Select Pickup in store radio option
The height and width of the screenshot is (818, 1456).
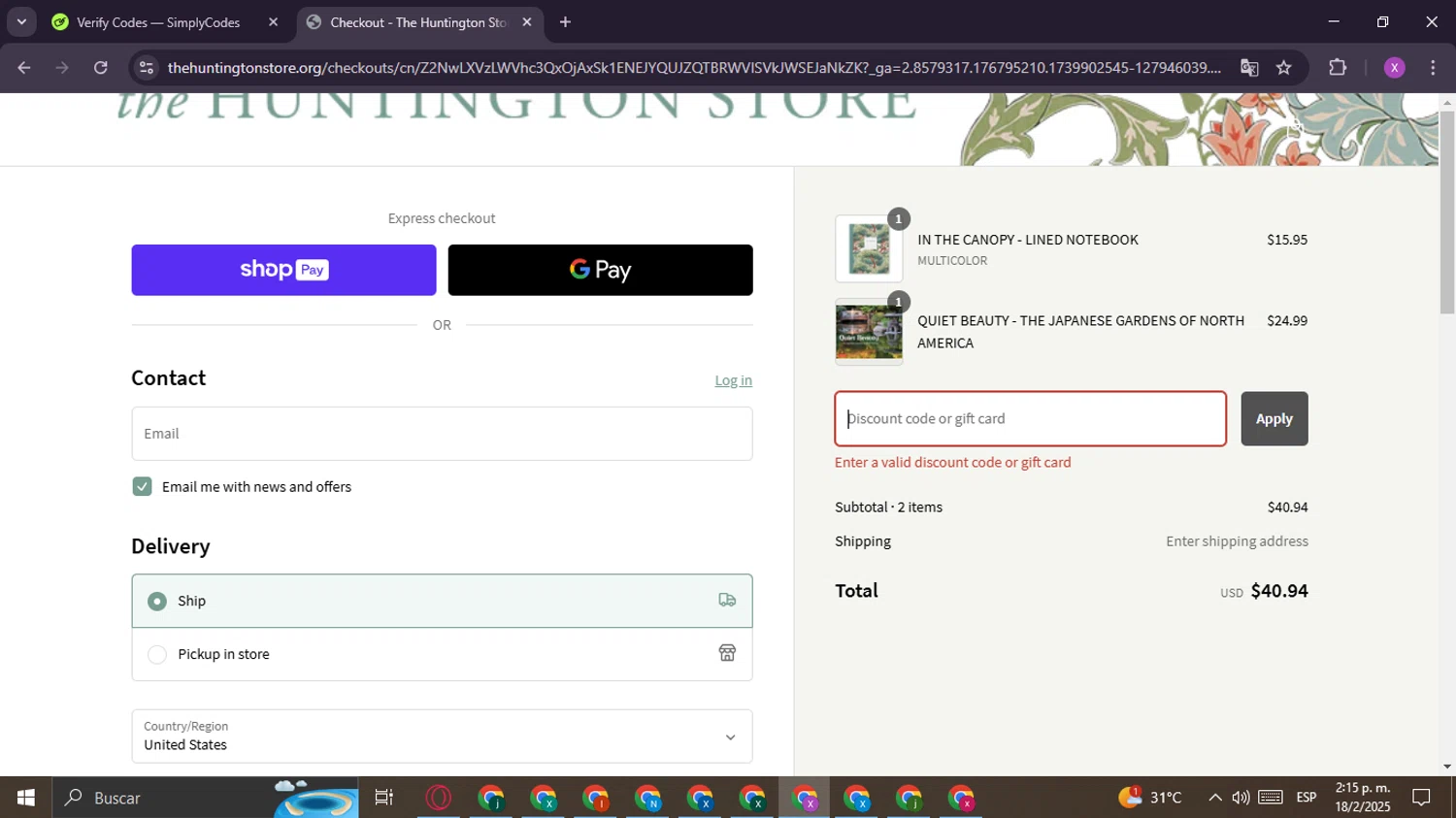[157, 655]
